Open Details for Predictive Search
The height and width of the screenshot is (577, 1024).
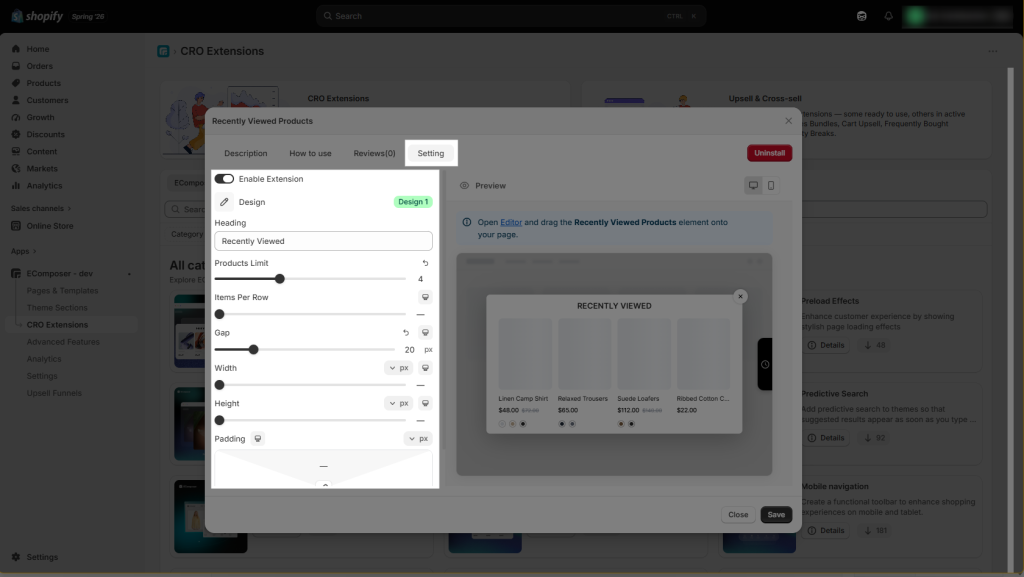(825, 437)
